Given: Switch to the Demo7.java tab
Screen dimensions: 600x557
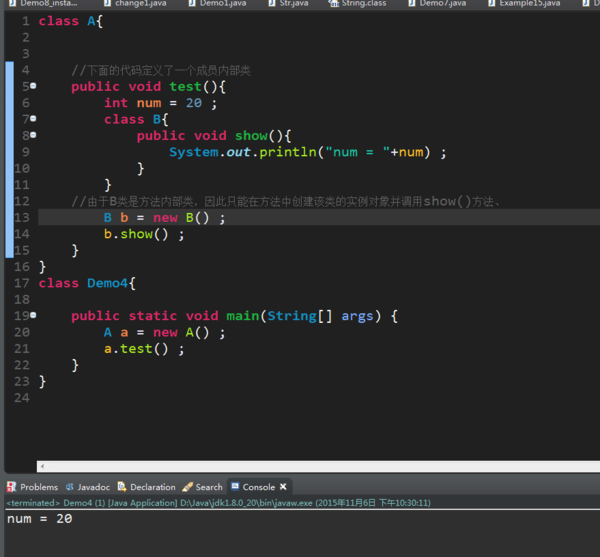Looking at the screenshot, I should (x=441, y=4).
